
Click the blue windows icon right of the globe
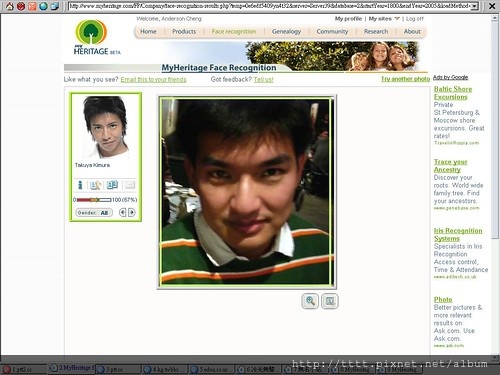point(55,6)
